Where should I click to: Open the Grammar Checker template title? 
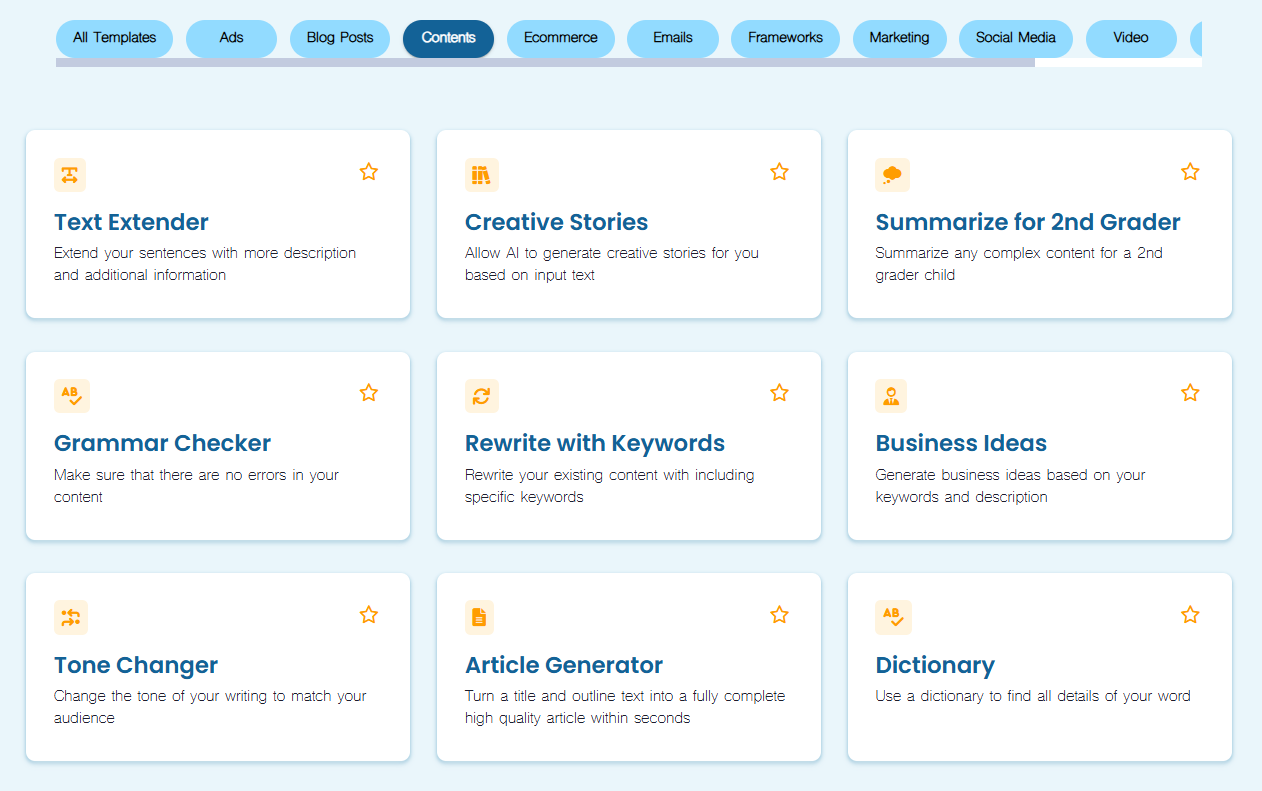point(162,443)
